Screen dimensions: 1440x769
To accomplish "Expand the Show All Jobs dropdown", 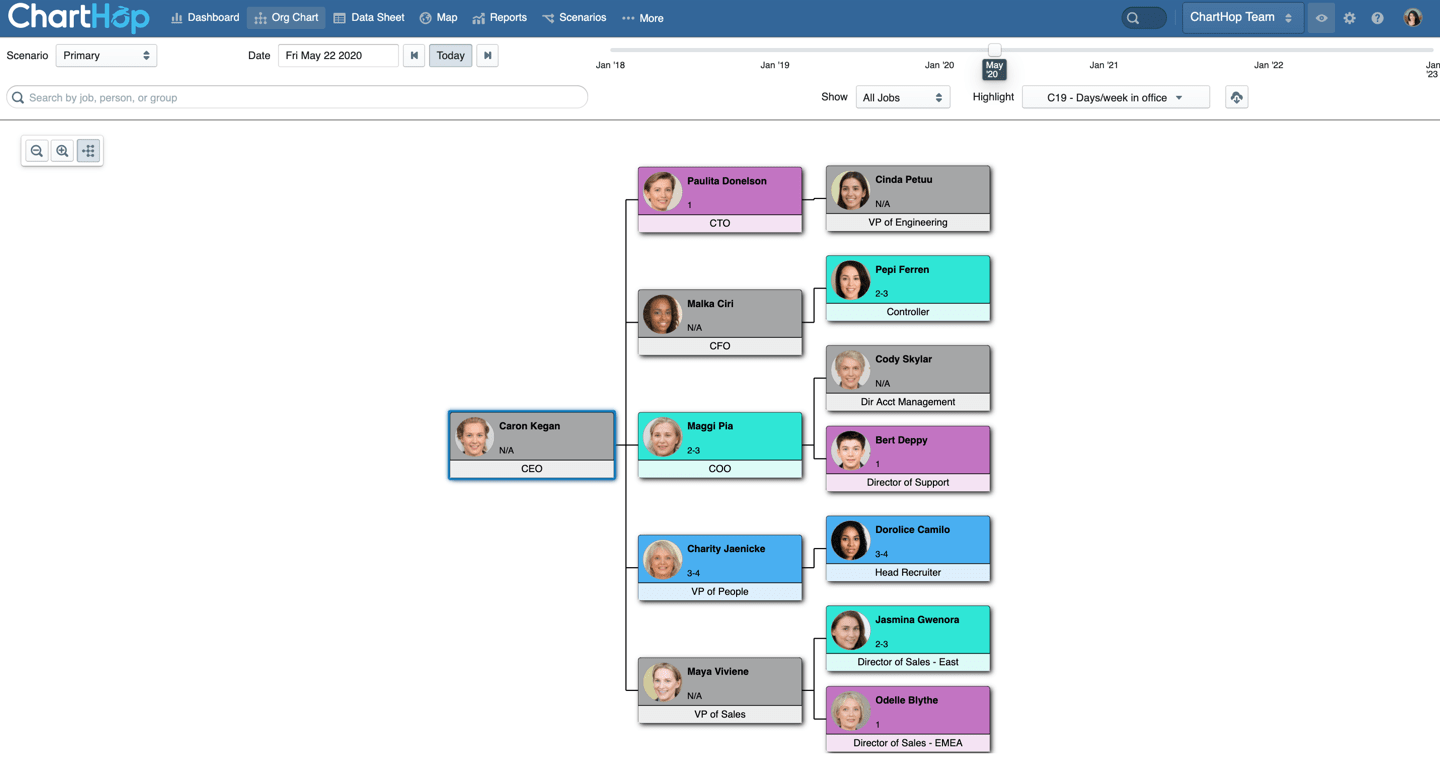I will [902, 98].
